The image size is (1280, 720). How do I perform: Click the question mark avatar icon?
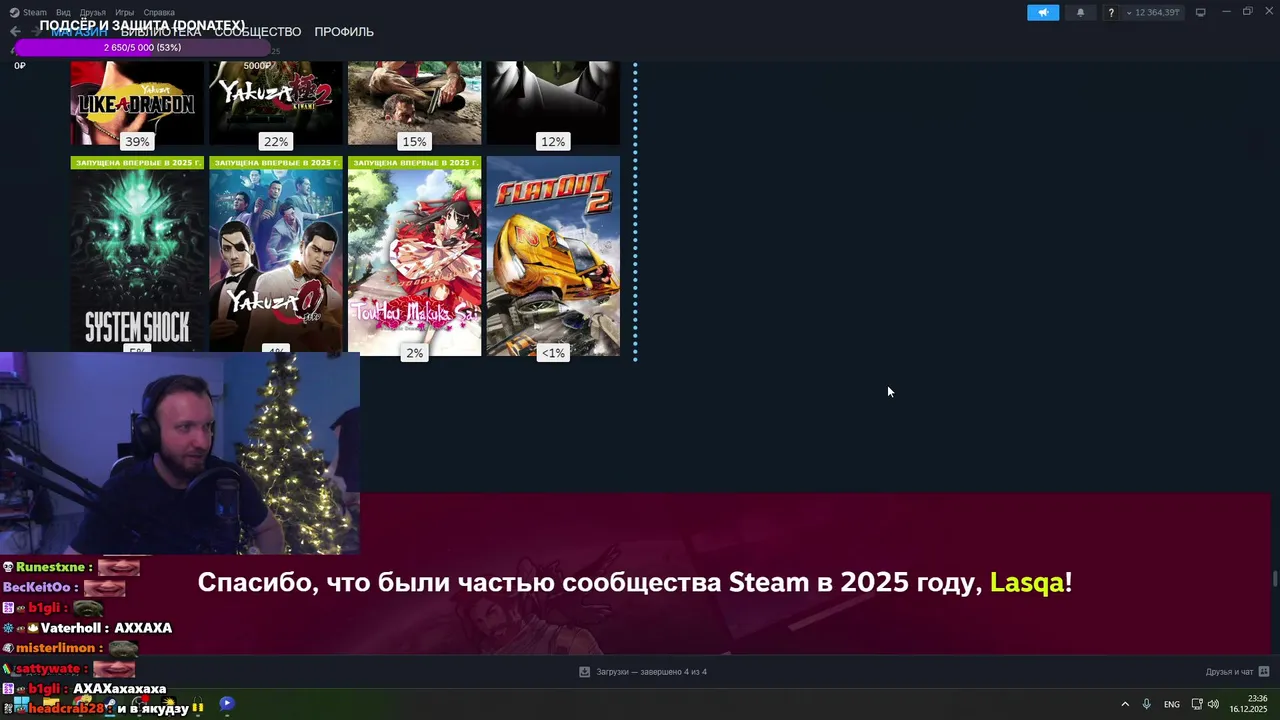(1111, 13)
